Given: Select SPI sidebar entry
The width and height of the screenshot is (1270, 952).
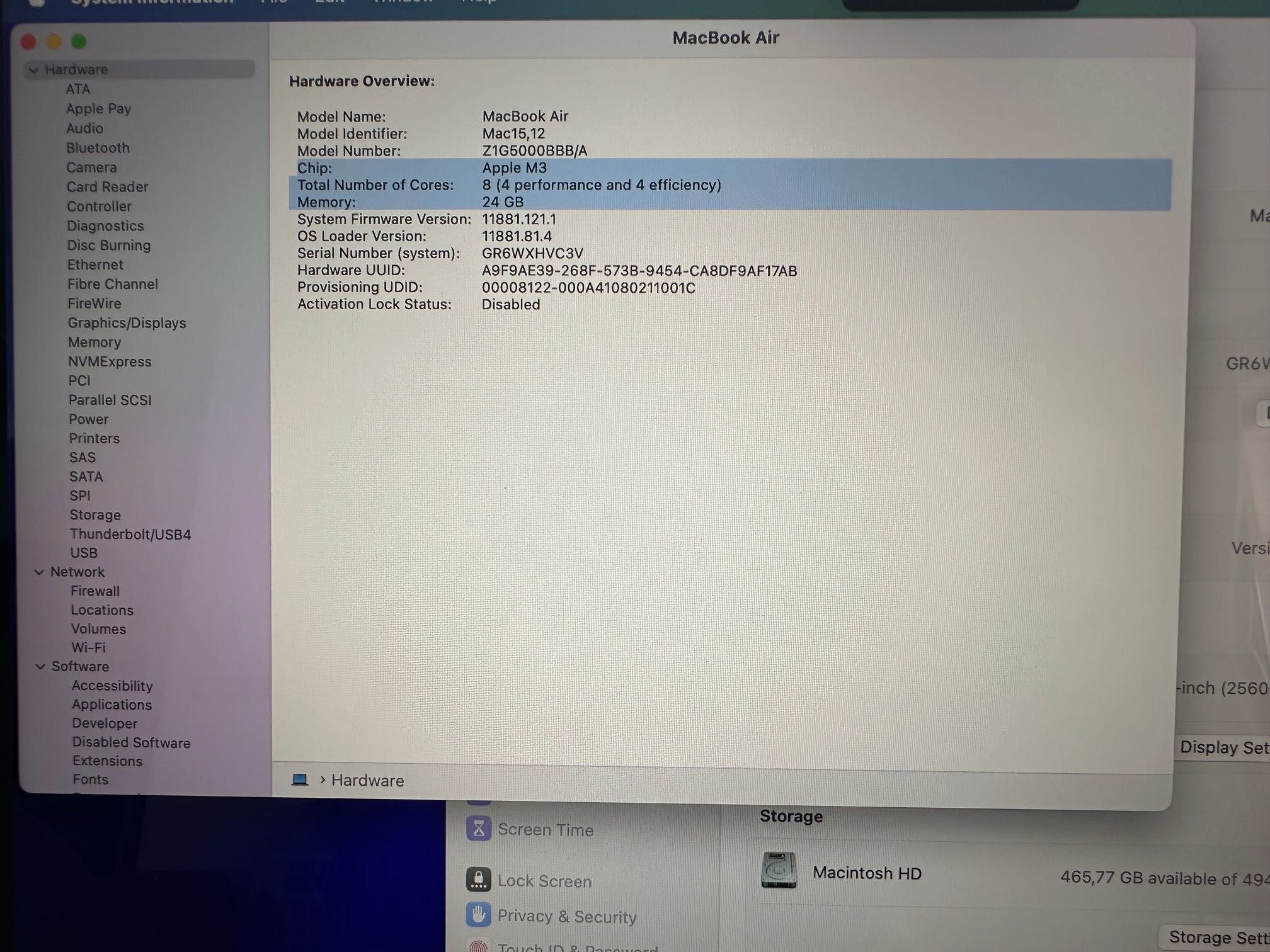Looking at the screenshot, I should (79, 496).
